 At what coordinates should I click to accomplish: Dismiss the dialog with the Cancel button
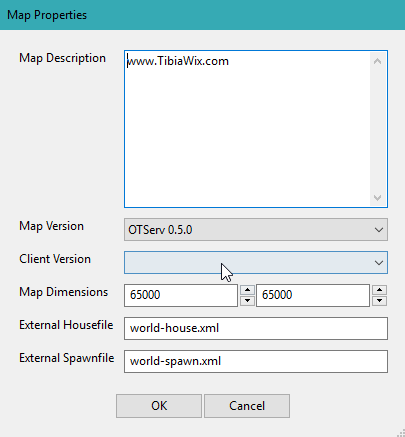tap(247, 406)
